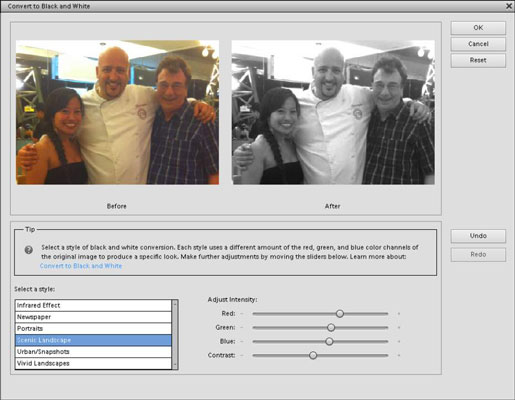Click the Red intensity slider handle

(x=340, y=314)
